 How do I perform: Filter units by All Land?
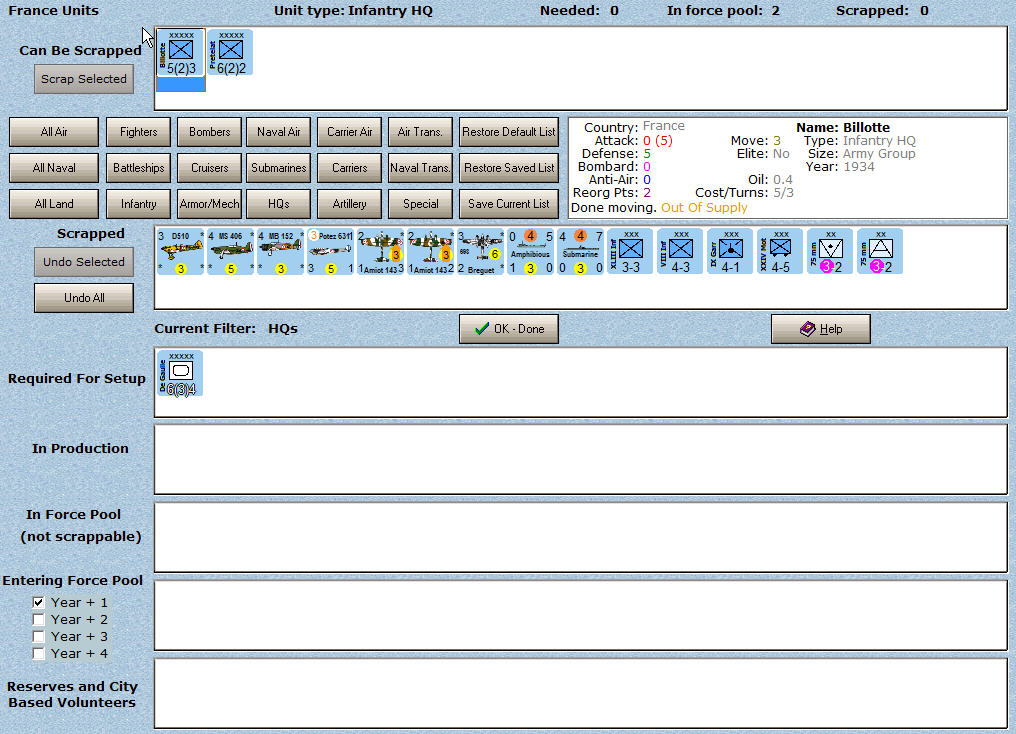[54, 203]
